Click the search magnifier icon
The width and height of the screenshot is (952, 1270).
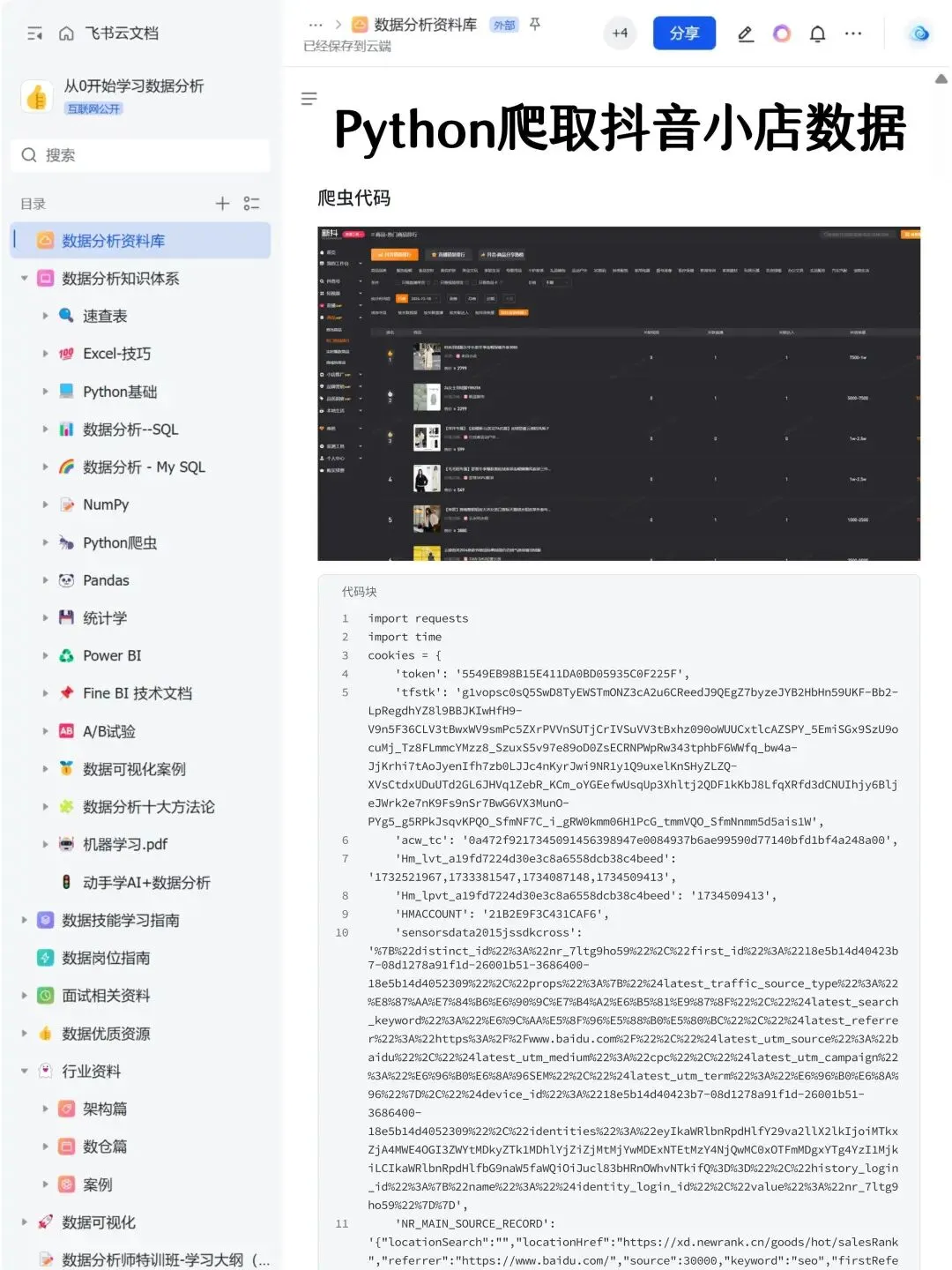[29, 155]
